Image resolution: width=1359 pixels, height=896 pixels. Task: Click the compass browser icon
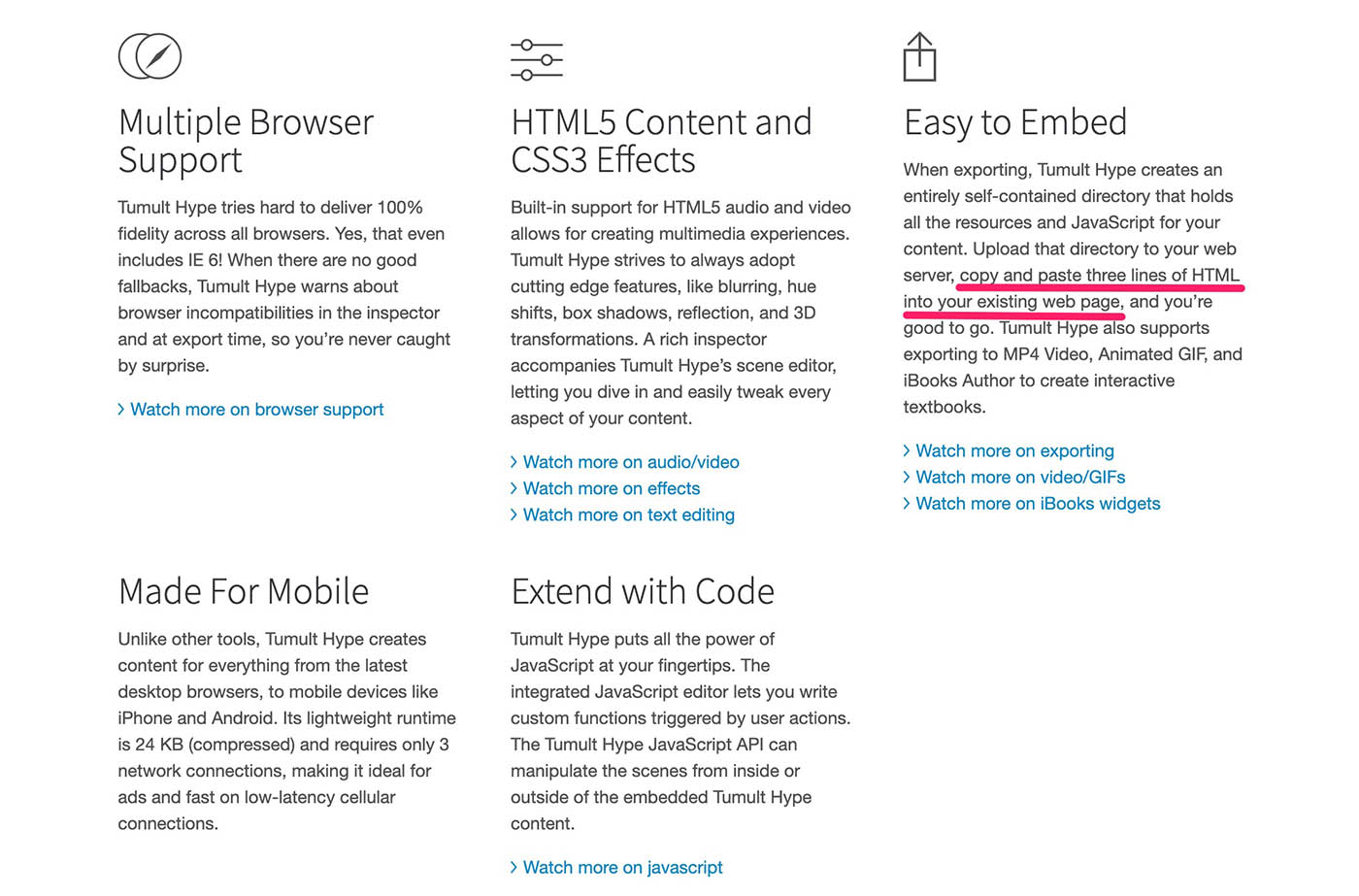(x=149, y=56)
